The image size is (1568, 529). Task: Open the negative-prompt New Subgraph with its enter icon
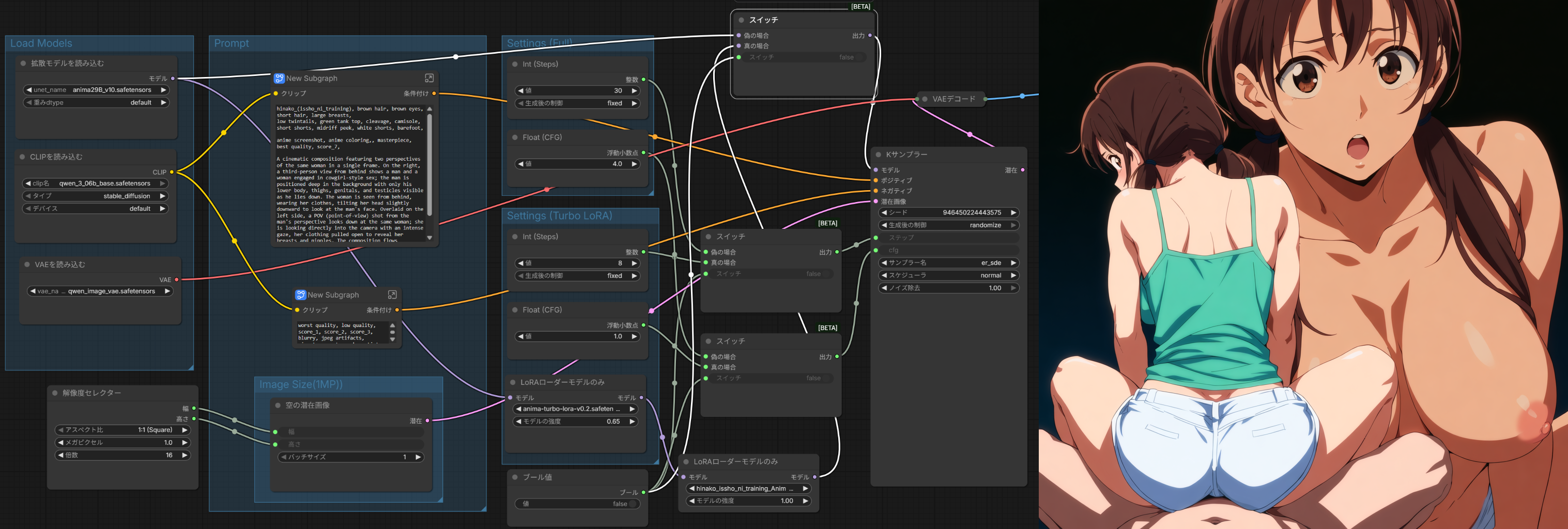pyautogui.click(x=393, y=295)
